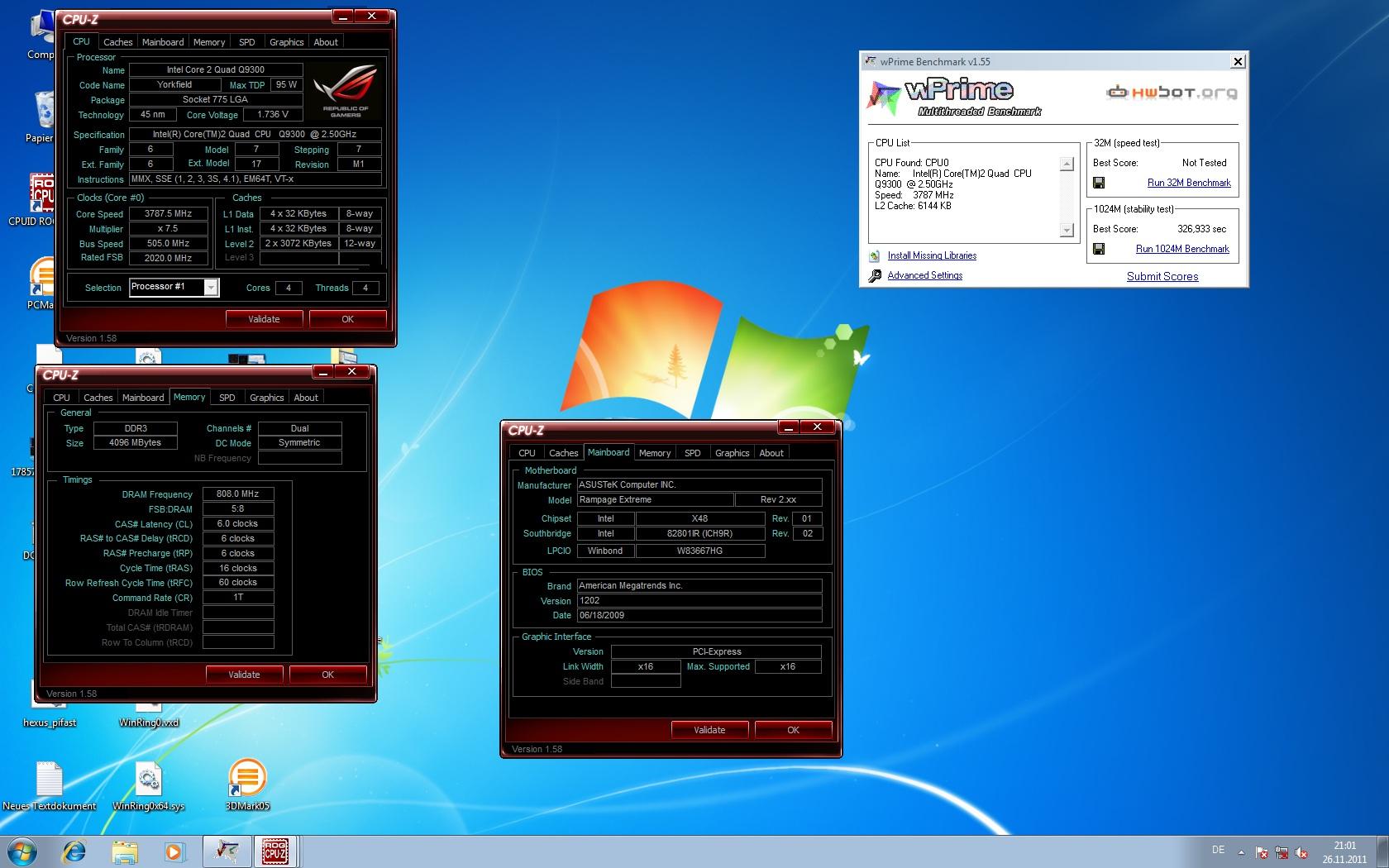This screenshot has width=1389, height=868.
Task: Open SPD tab in top CPU-Z window
Action: point(246,42)
